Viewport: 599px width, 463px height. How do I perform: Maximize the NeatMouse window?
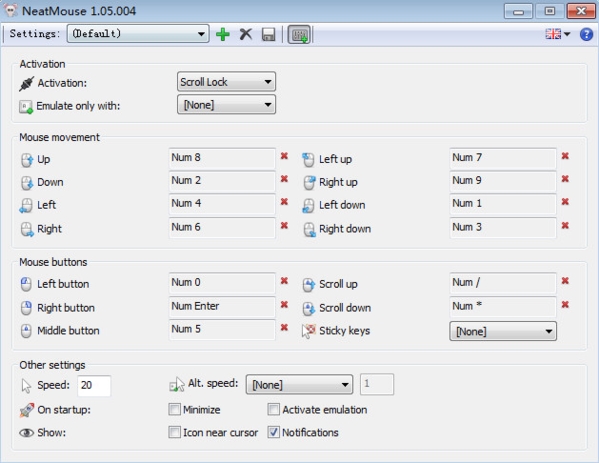pos(549,11)
